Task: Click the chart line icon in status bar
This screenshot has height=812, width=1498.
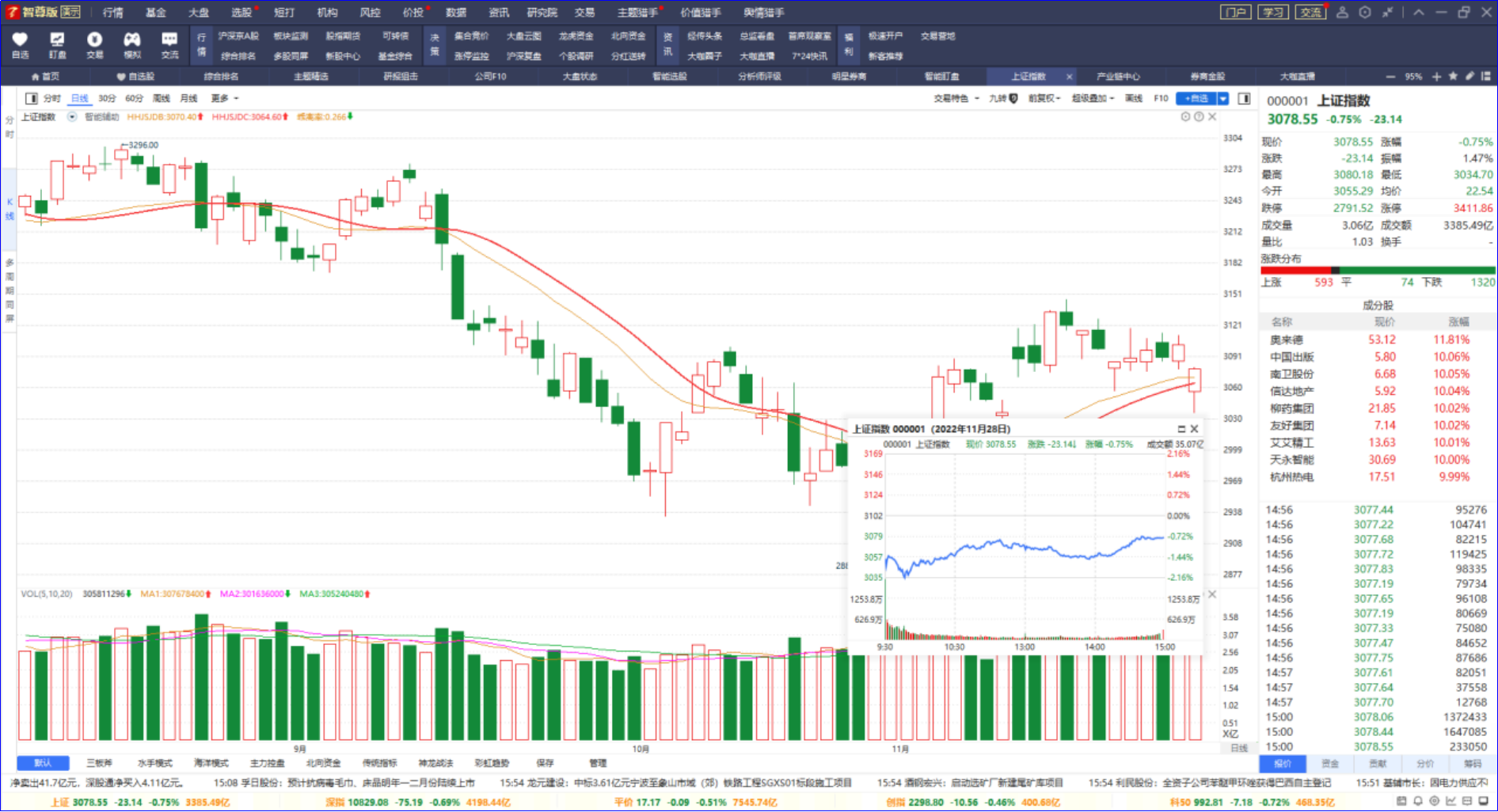Action: pos(1450,801)
